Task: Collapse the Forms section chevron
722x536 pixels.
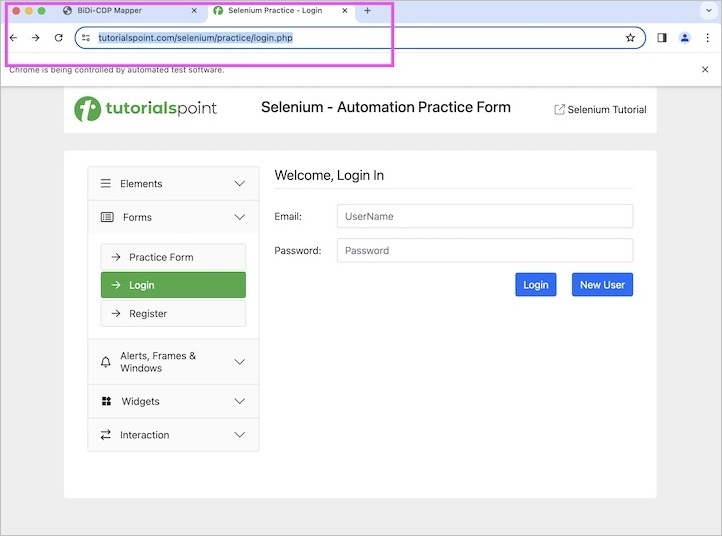Action: point(239,217)
